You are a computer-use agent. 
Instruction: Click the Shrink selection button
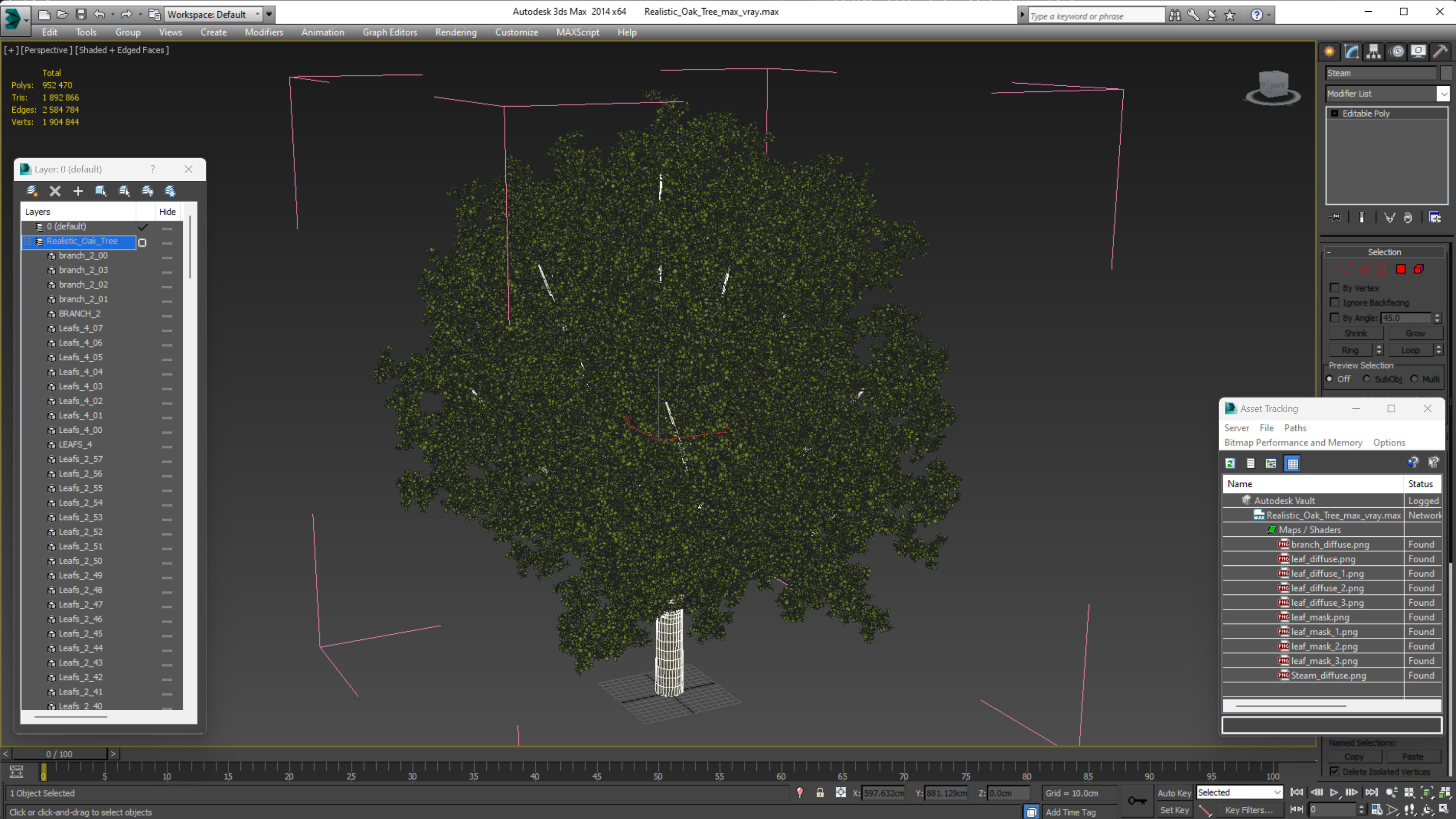pos(1355,334)
